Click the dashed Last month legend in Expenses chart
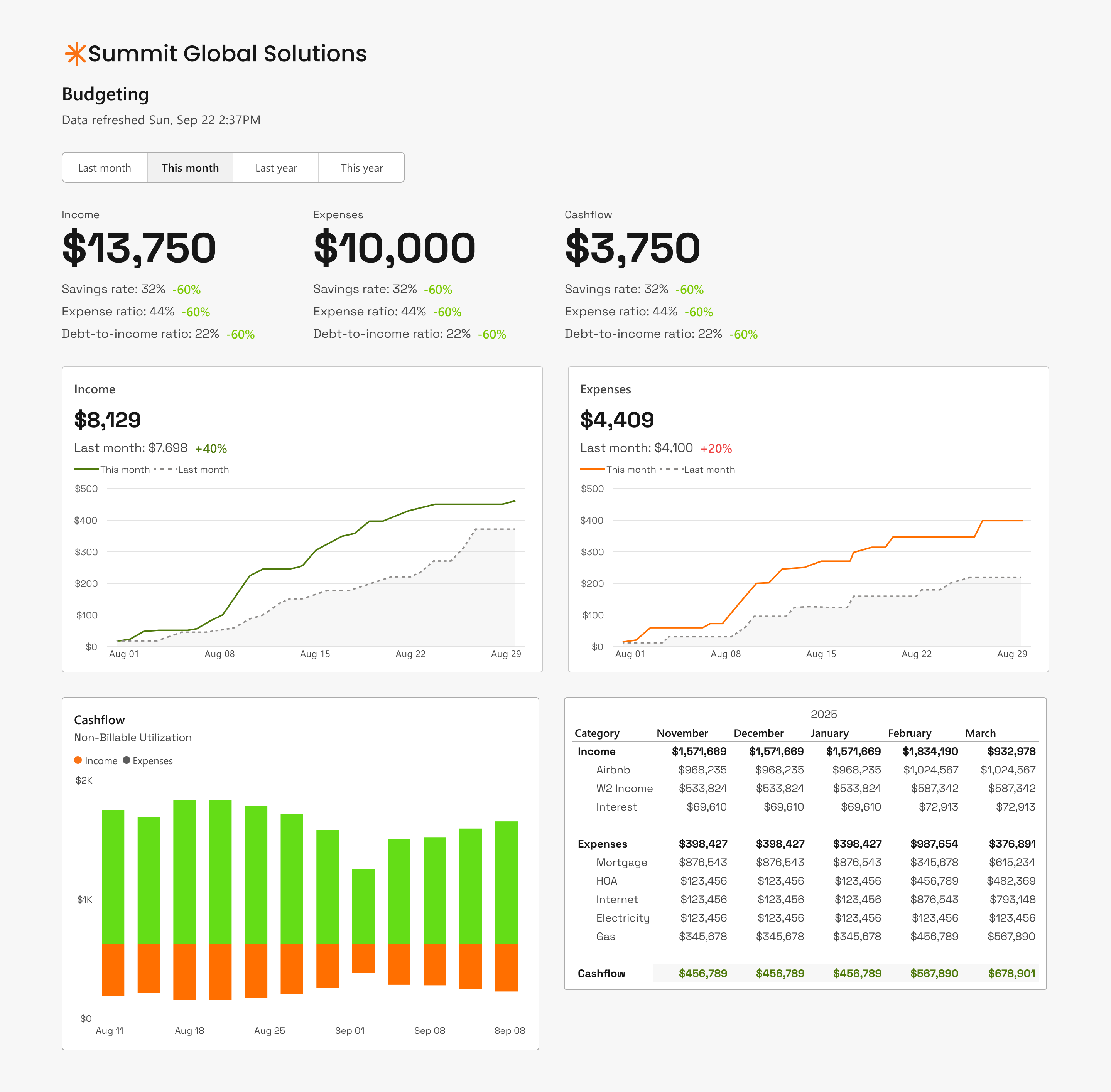 click(x=671, y=469)
